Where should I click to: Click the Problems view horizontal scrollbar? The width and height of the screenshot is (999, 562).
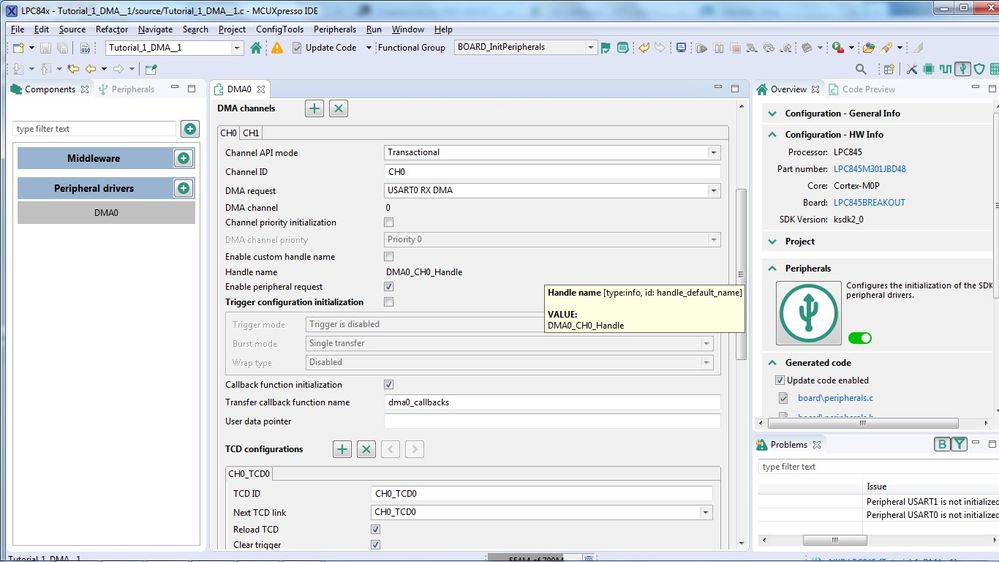point(835,540)
